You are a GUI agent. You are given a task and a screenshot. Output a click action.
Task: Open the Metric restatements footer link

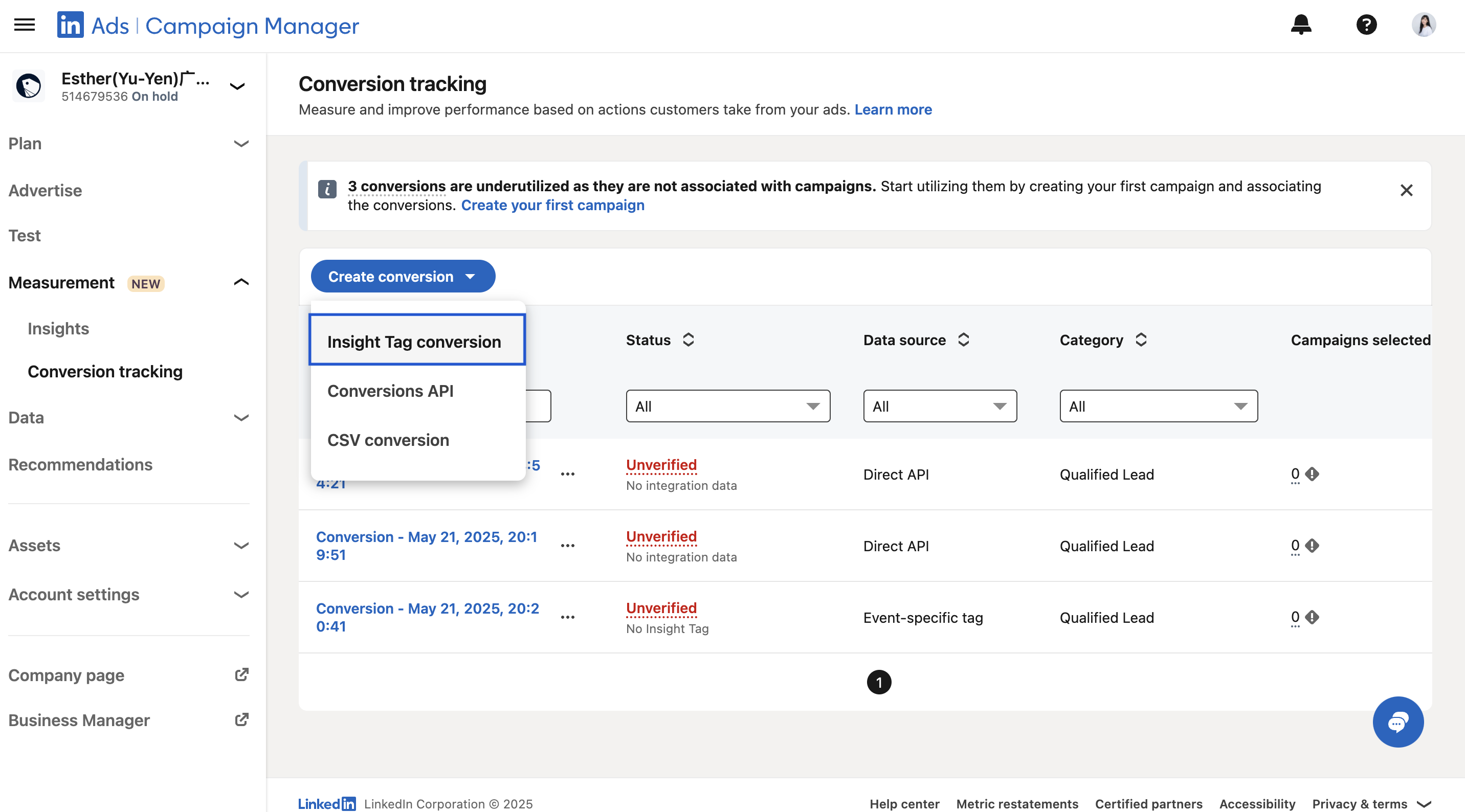point(1017,803)
